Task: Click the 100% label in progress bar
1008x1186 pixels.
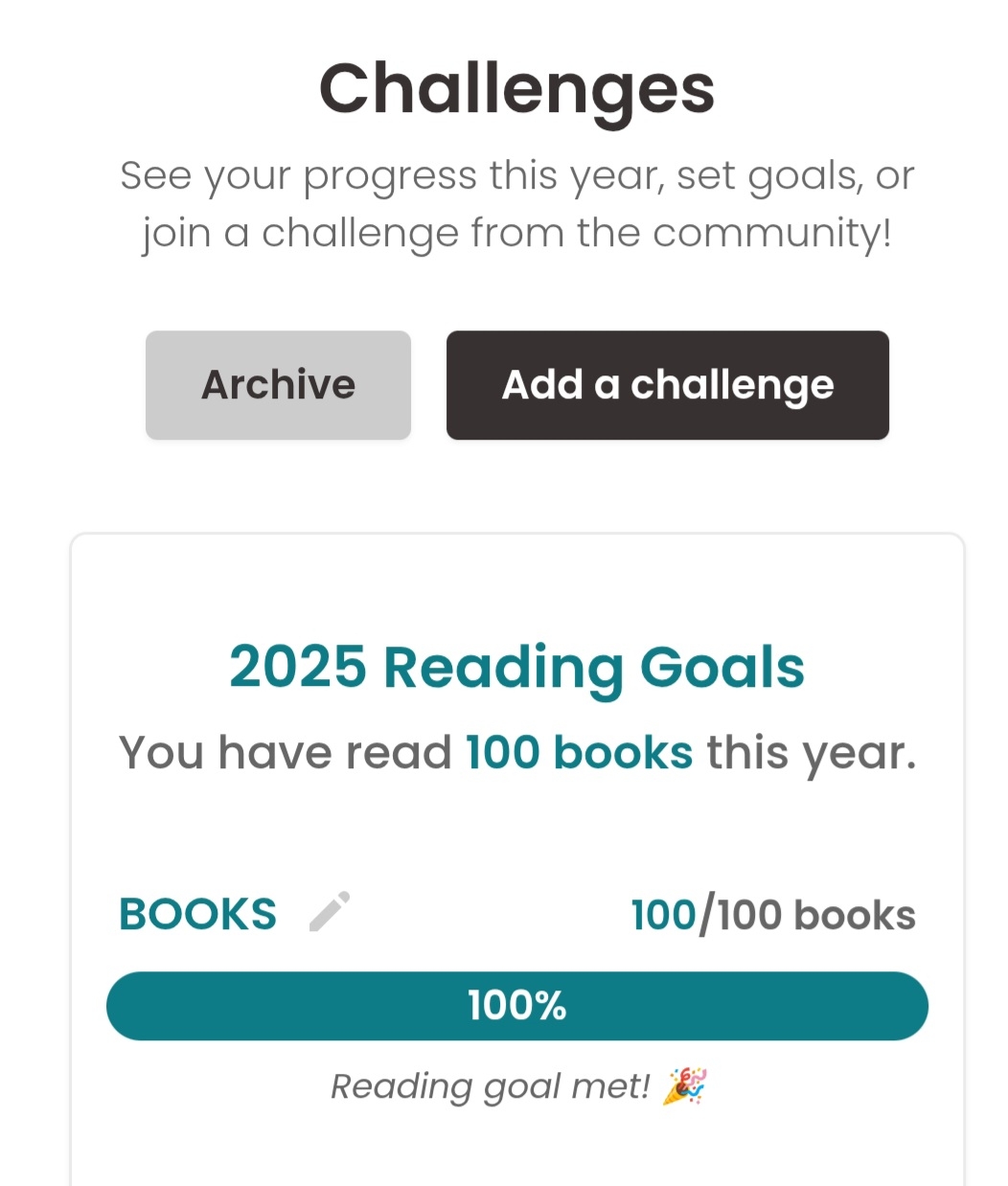Action: tap(516, 1006)
